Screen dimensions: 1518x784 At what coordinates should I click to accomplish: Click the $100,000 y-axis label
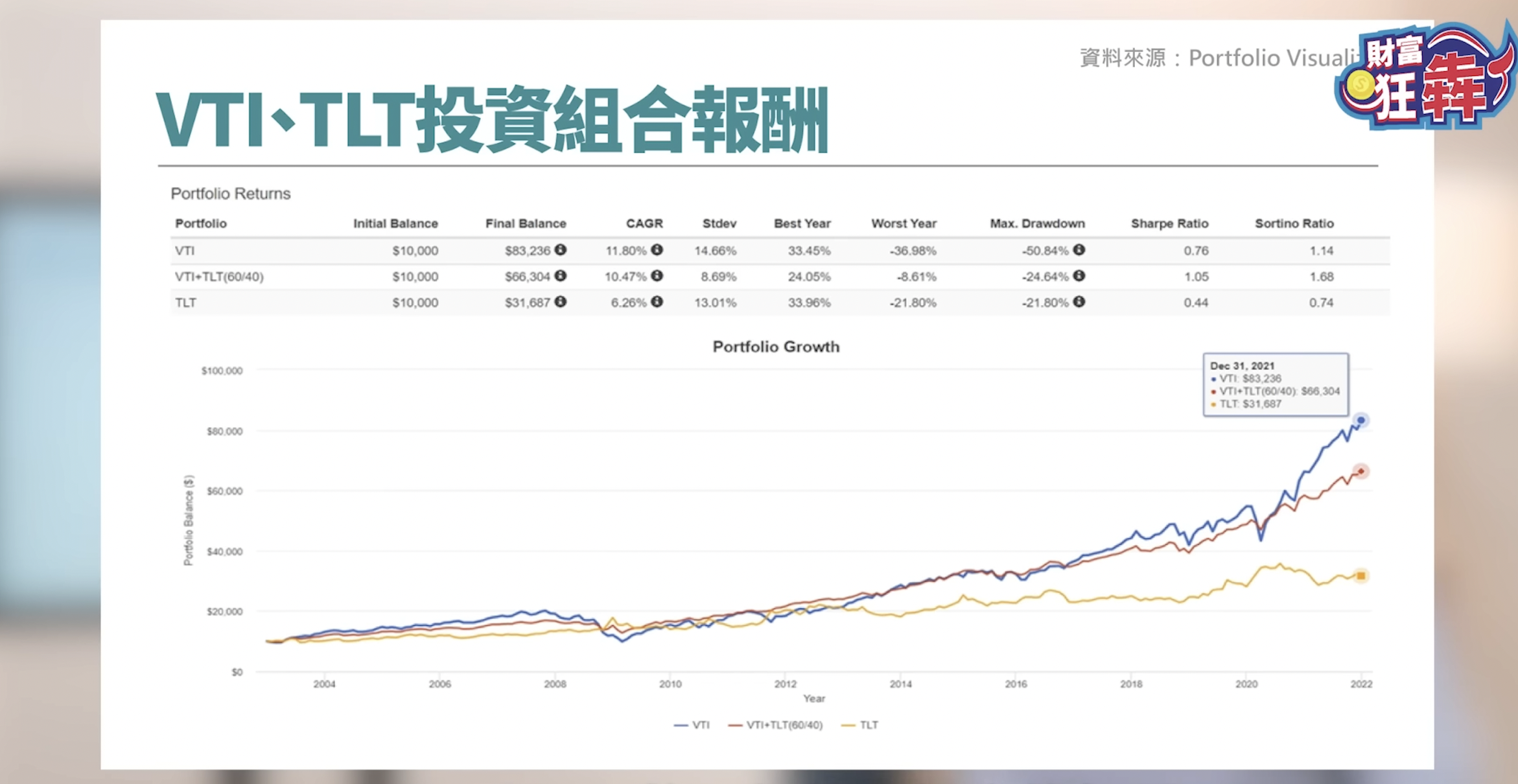click(222, 371)
